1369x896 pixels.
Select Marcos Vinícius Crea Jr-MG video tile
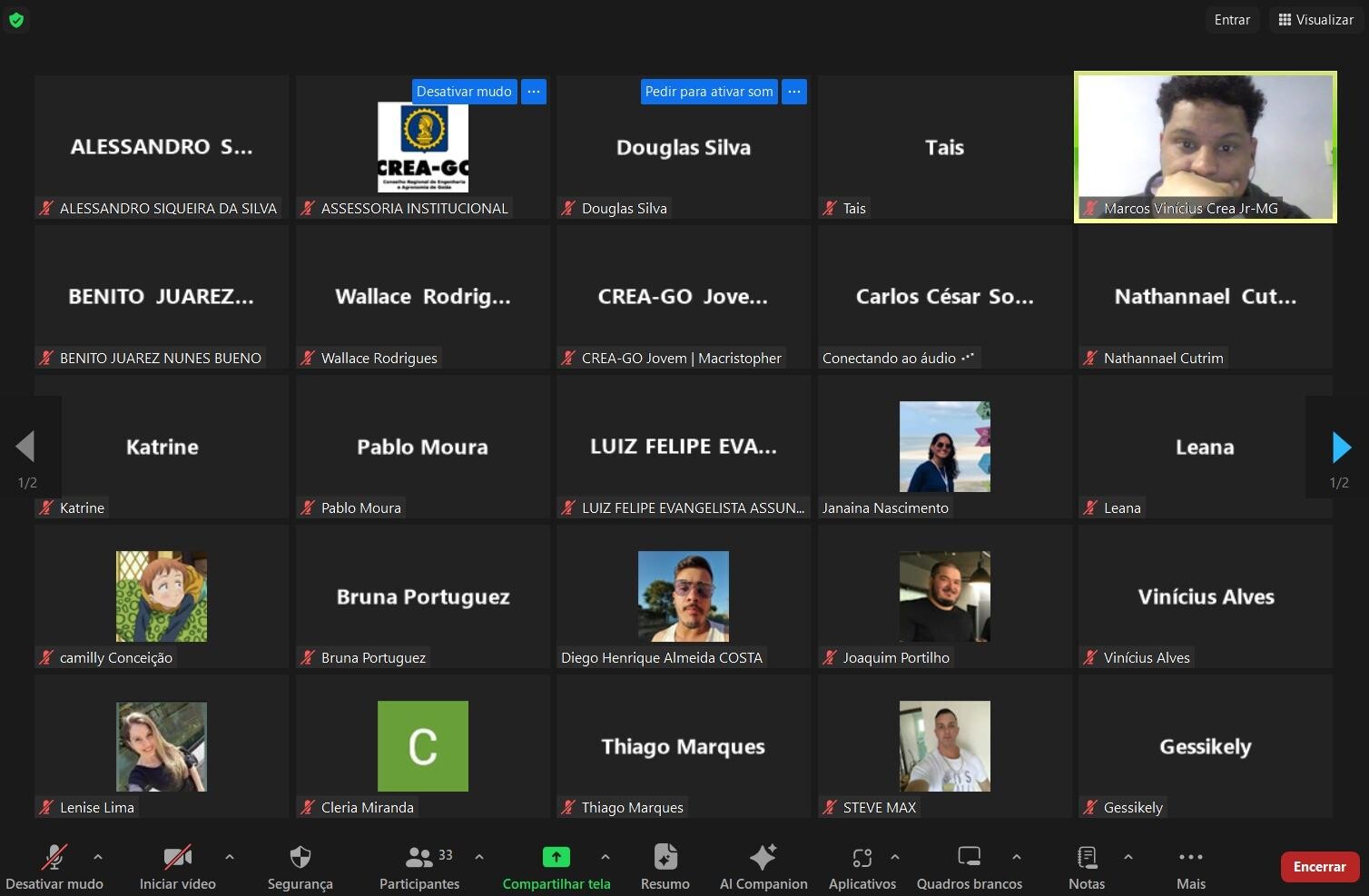1206,147
